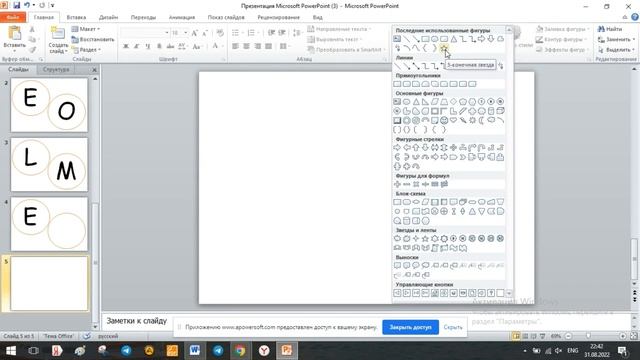The height and width of the screenshot is (360, 640).
Task: Select the Forward action button shape
Action: (x=407, y=293)
